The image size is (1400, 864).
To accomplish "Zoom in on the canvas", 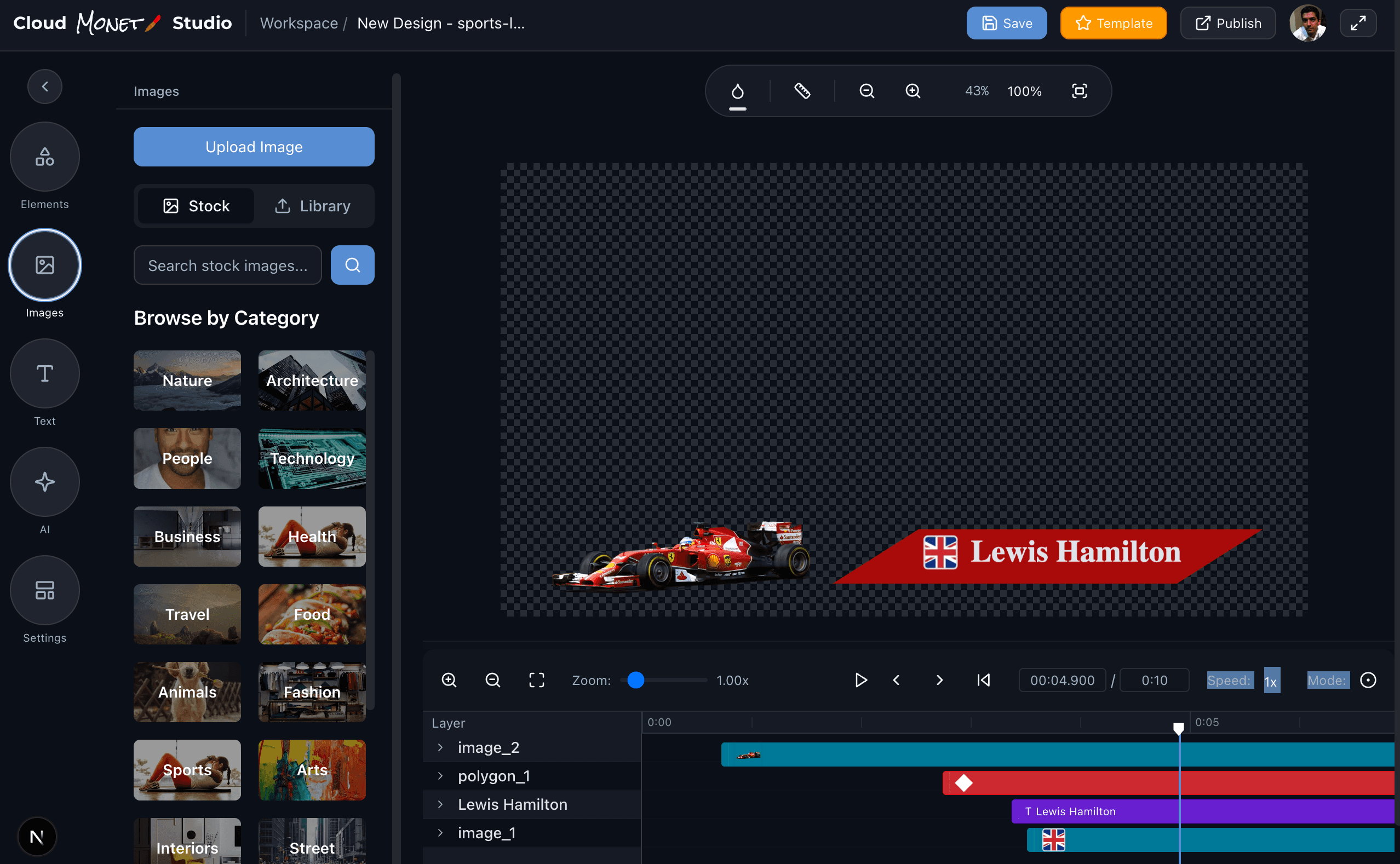I will pyautogui.click(x=913, y=91).
